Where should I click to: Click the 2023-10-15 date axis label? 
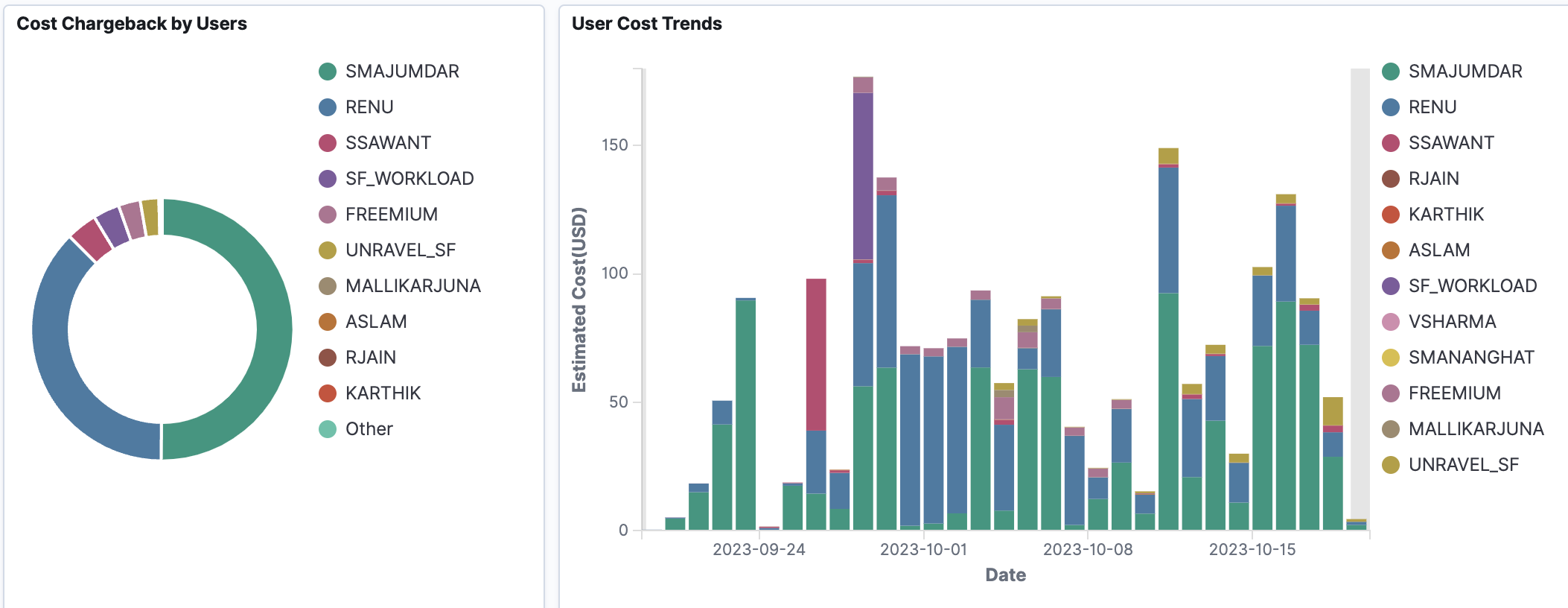point(1252,550)
